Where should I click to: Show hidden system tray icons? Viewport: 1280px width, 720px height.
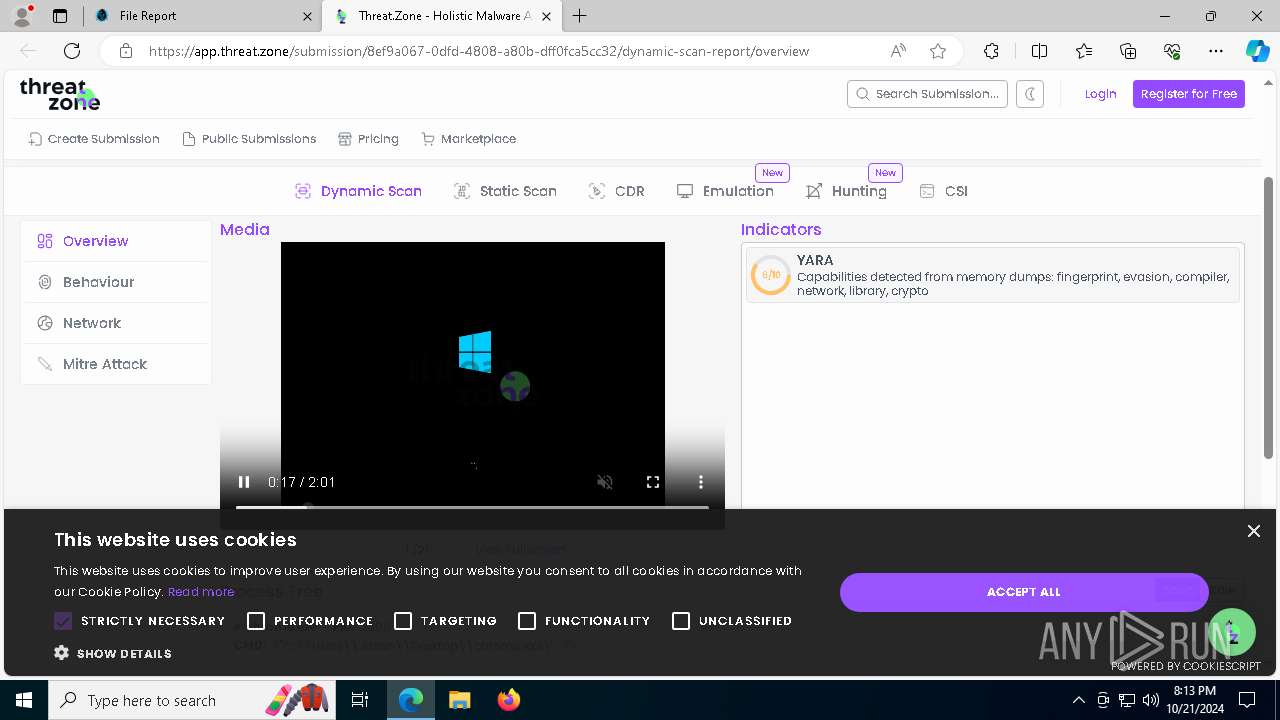pyautogui.click(x=1078, y=700)
